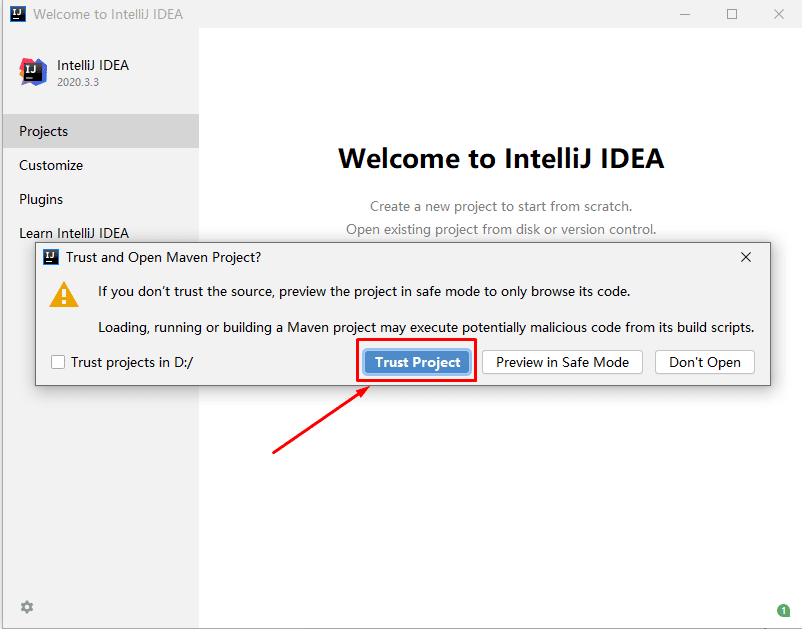Maximize the Welcome to IntelliJ IDEA window
This screenshot has width=802, height=629.
(x=732, y=14)
